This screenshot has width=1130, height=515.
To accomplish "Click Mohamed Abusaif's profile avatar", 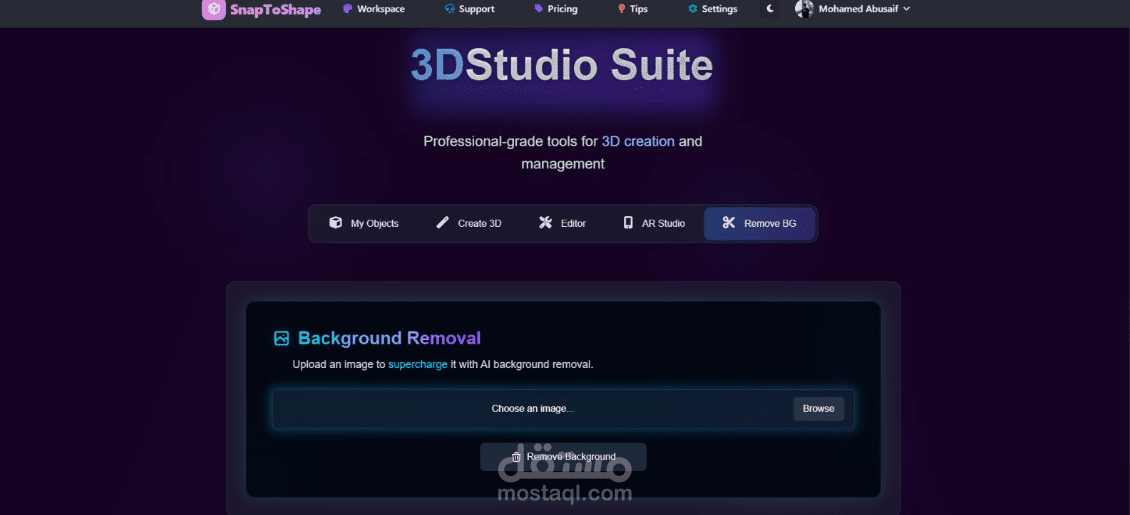I will [804, 9].
